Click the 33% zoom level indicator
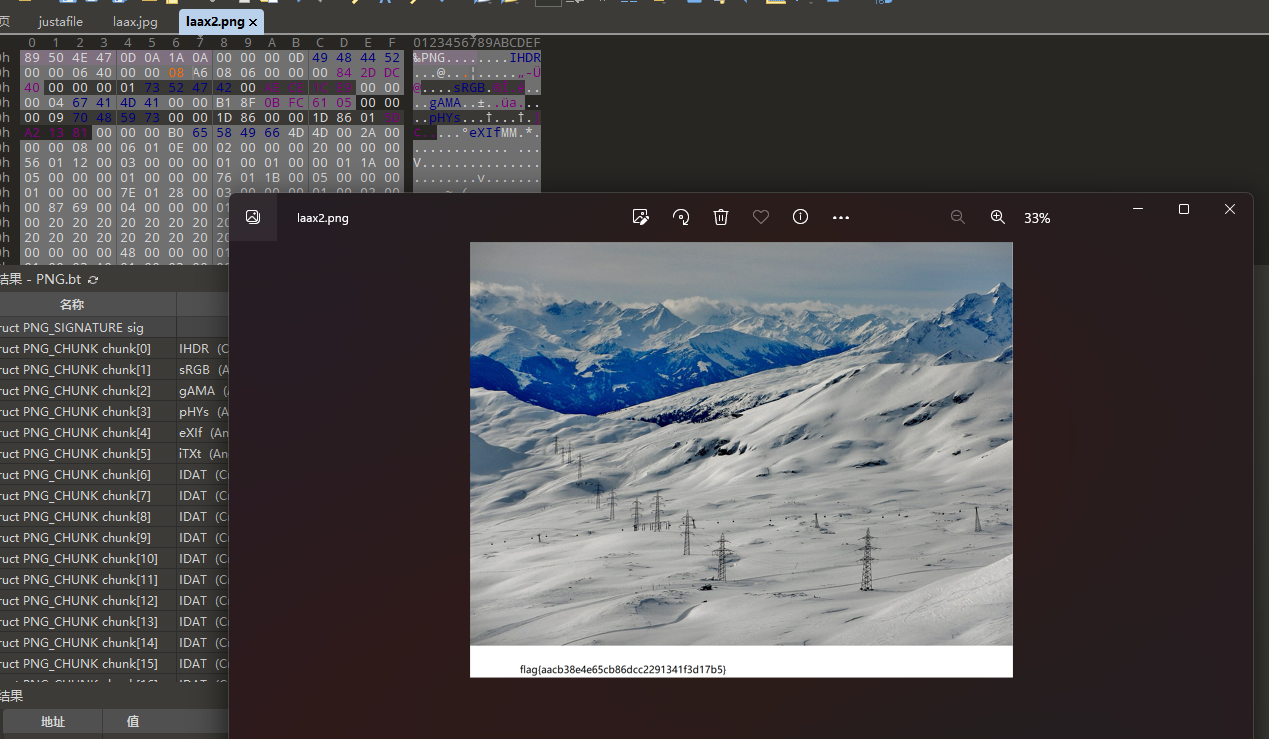1269x739 pixels. pyautogui.click(x=1037, y=218)
